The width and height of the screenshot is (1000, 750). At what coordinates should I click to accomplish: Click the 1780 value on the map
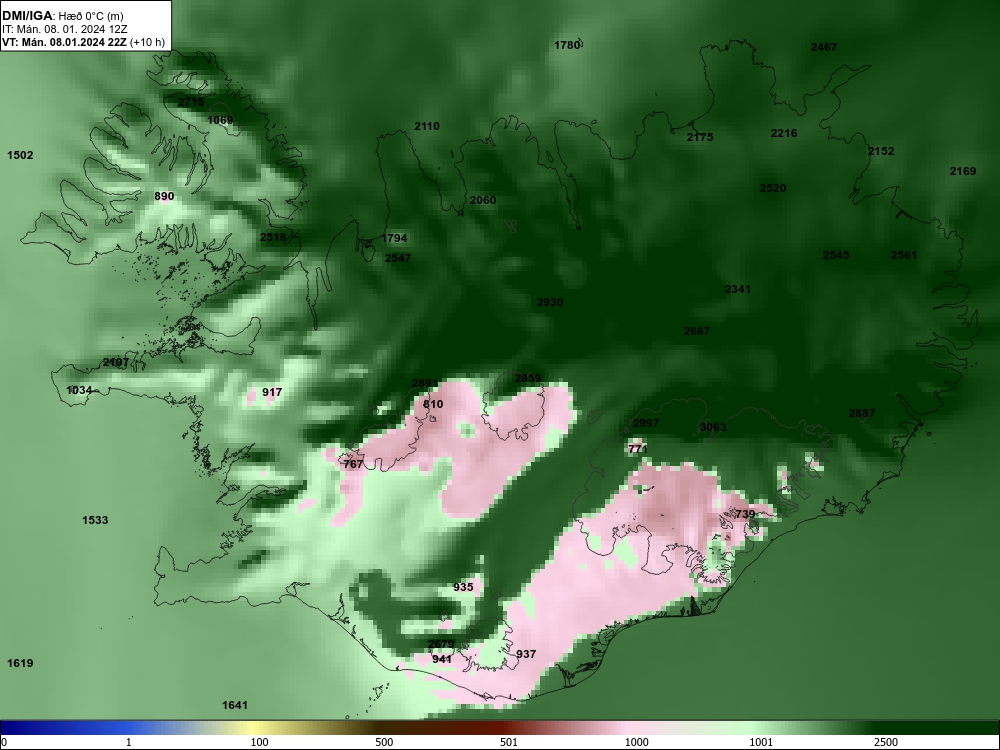click(567, 45)
